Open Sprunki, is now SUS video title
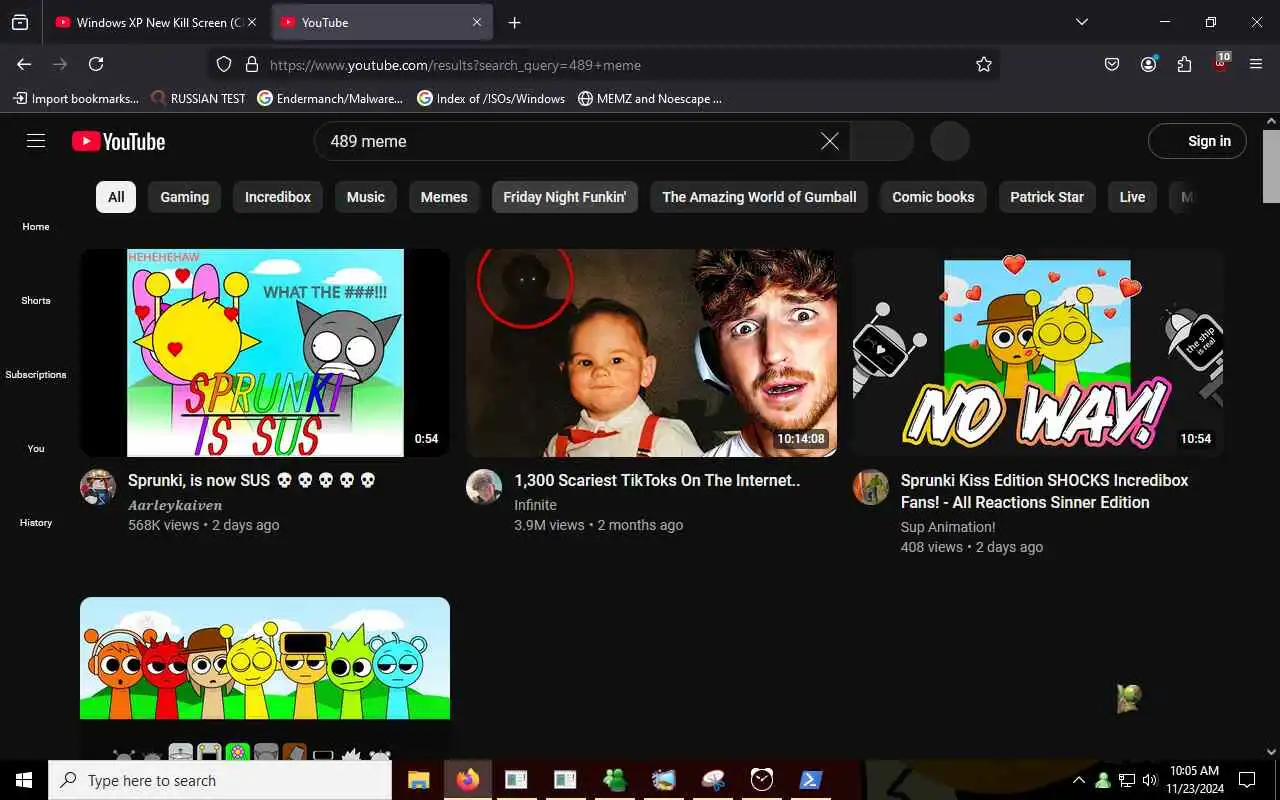This screenshot has width=1280, height=800. click(x=252, y=480)
